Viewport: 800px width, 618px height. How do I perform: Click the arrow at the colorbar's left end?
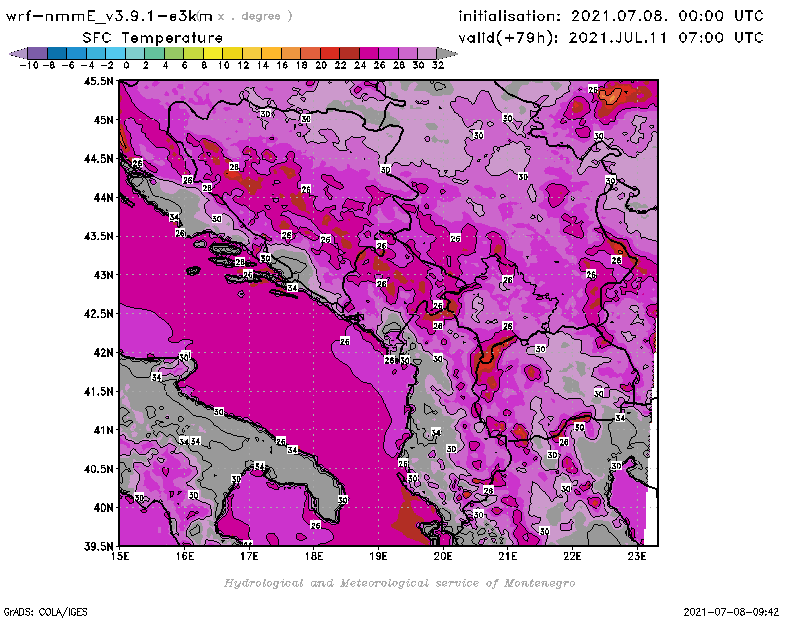18,54
